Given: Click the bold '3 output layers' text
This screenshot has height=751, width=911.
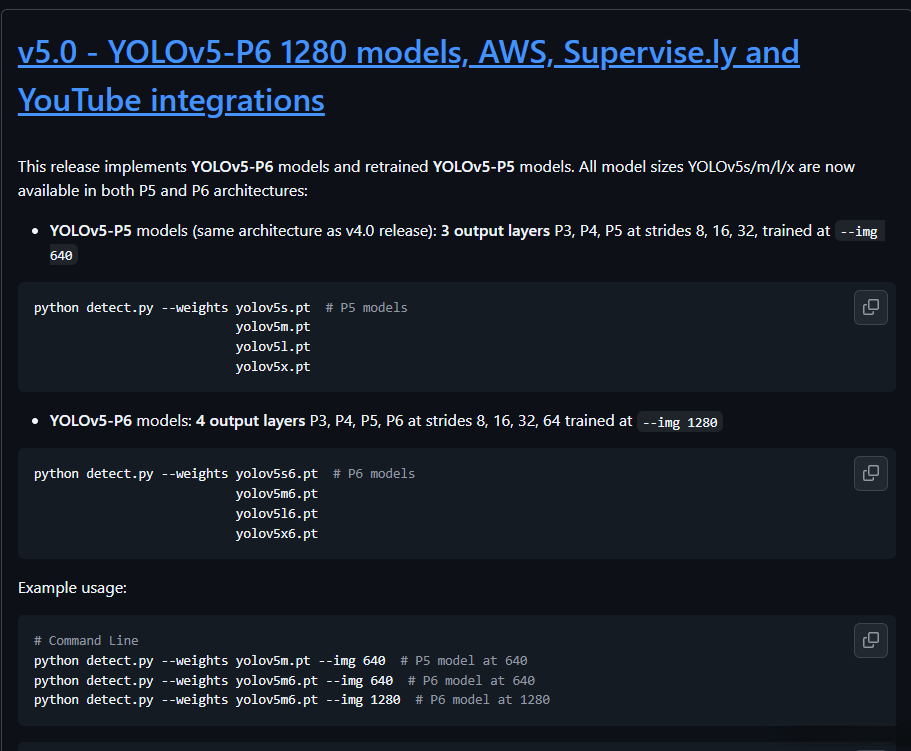Looking at the screenshot, I should tap(495, 231).
